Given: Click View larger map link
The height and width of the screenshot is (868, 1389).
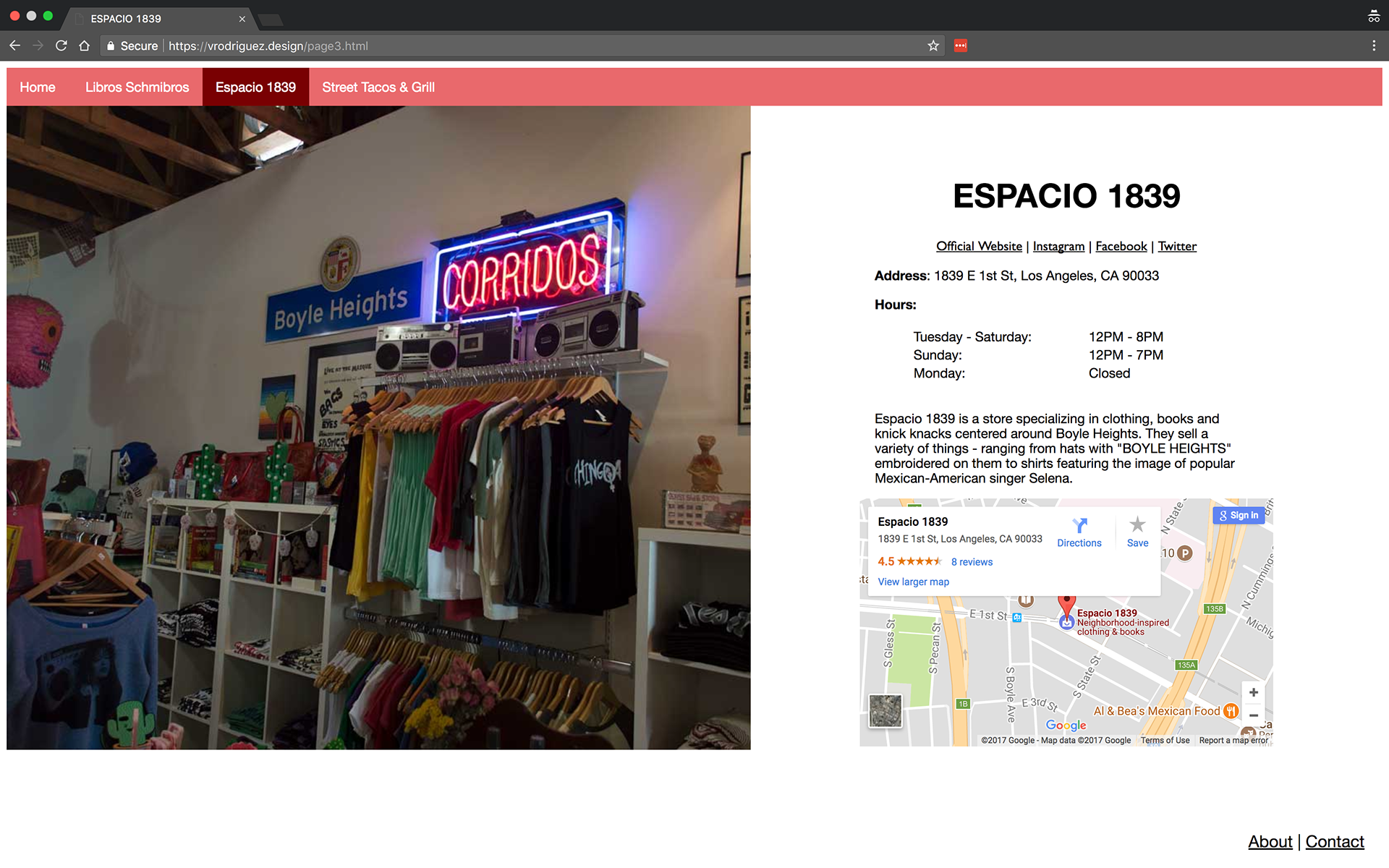Looking at the screenshot, I should tap(913, 582).
